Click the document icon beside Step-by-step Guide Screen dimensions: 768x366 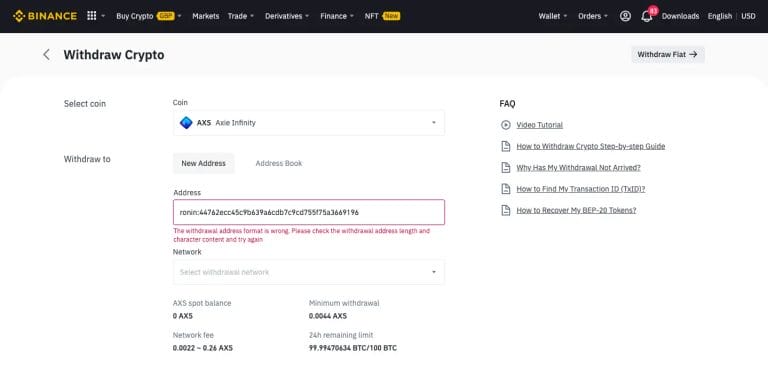505,146
